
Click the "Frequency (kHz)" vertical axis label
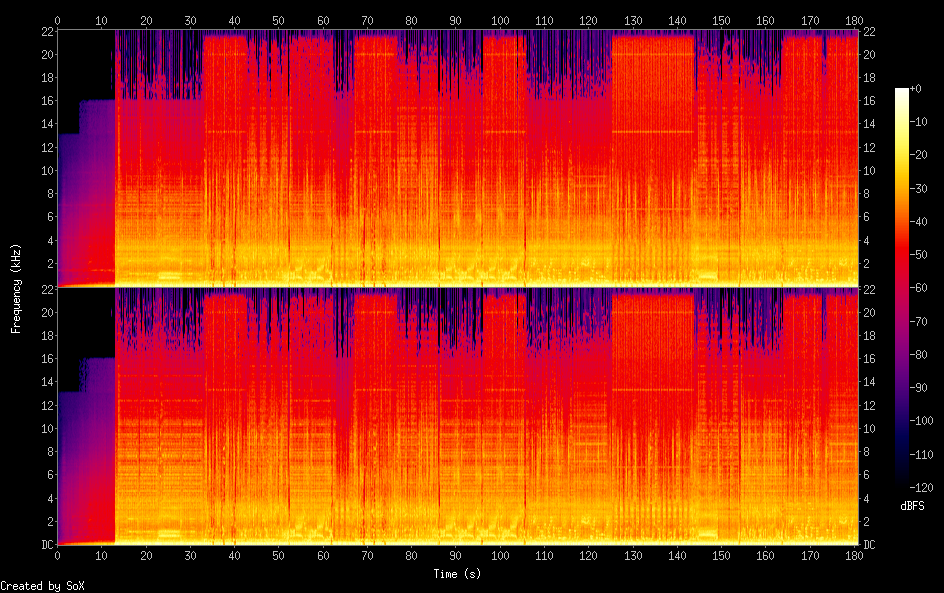16,288
